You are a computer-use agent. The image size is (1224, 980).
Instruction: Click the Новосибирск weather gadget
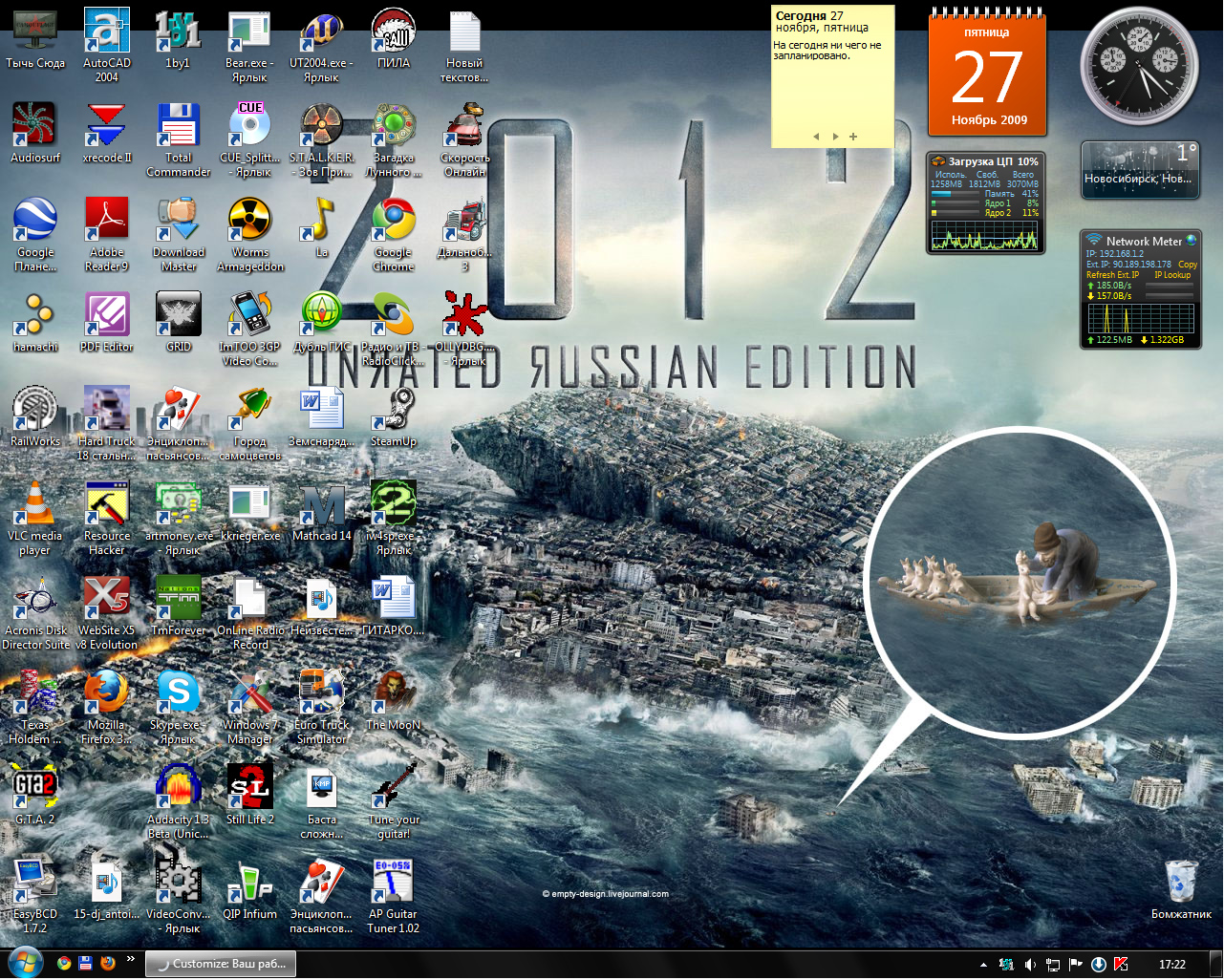[x=1140, y=170]
